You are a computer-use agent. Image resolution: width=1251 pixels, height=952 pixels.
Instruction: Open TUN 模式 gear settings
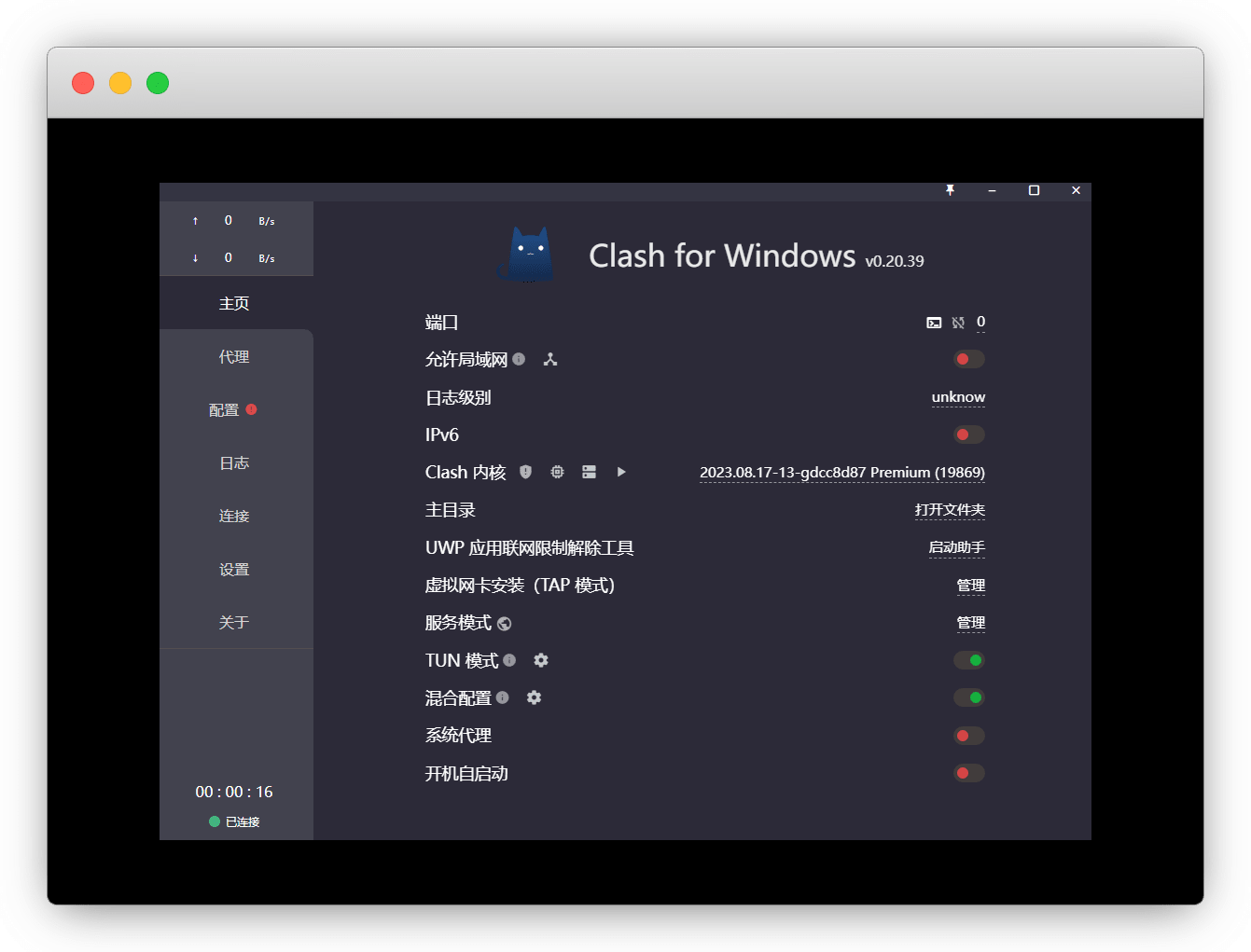(541, 660)
